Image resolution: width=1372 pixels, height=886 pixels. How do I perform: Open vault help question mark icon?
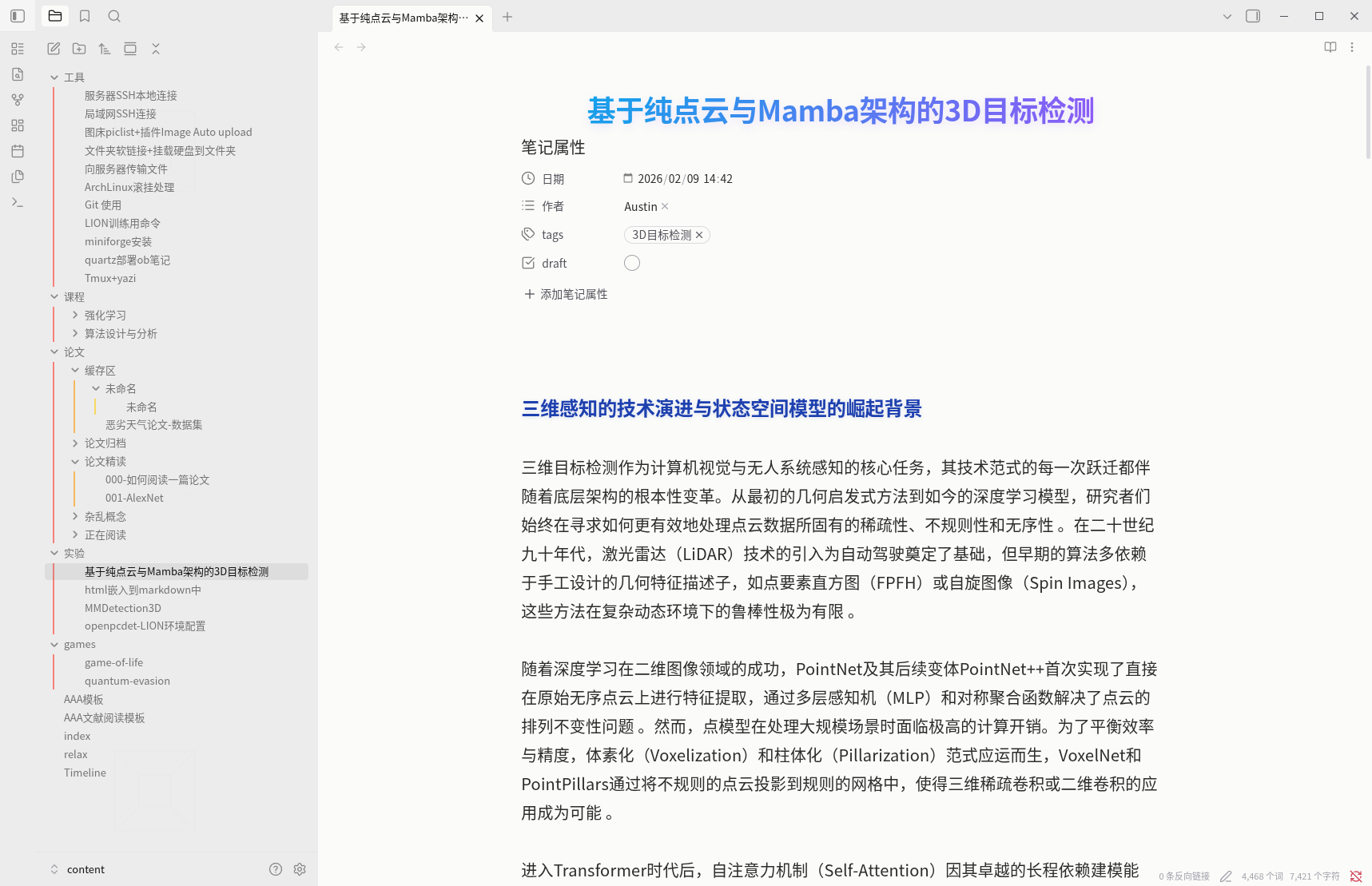276,869
